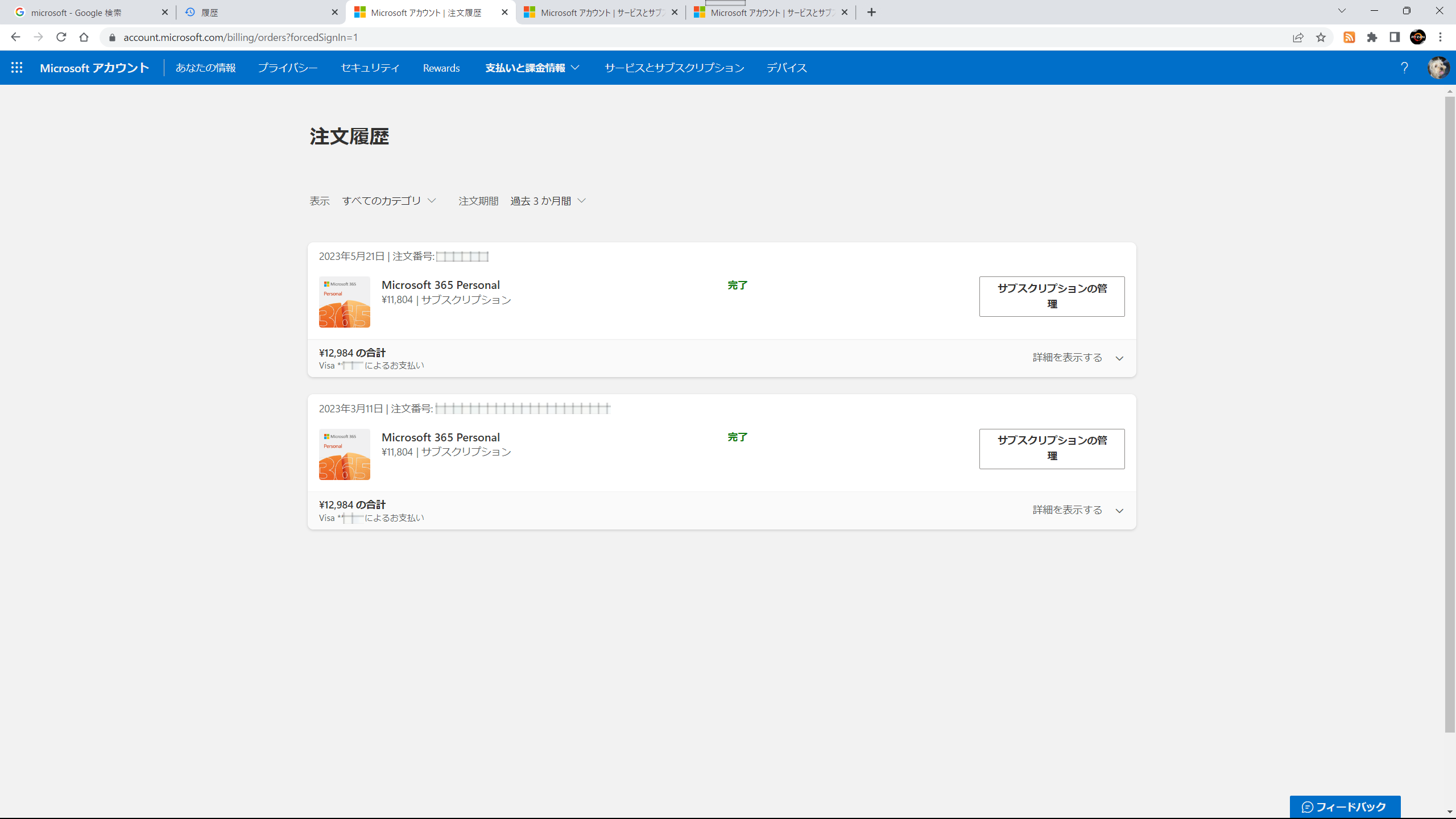Viewport: 1456px width, 819px height.
Task: Expand details for the 2023年3月11日 order
Action: coord(1078,510)
